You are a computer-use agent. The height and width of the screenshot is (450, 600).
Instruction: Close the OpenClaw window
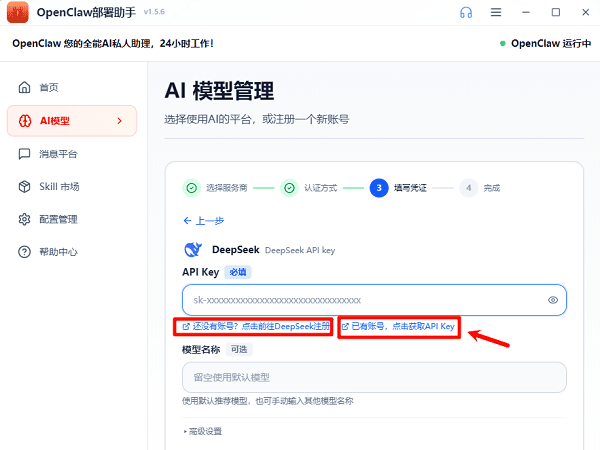tap(585, 13)
